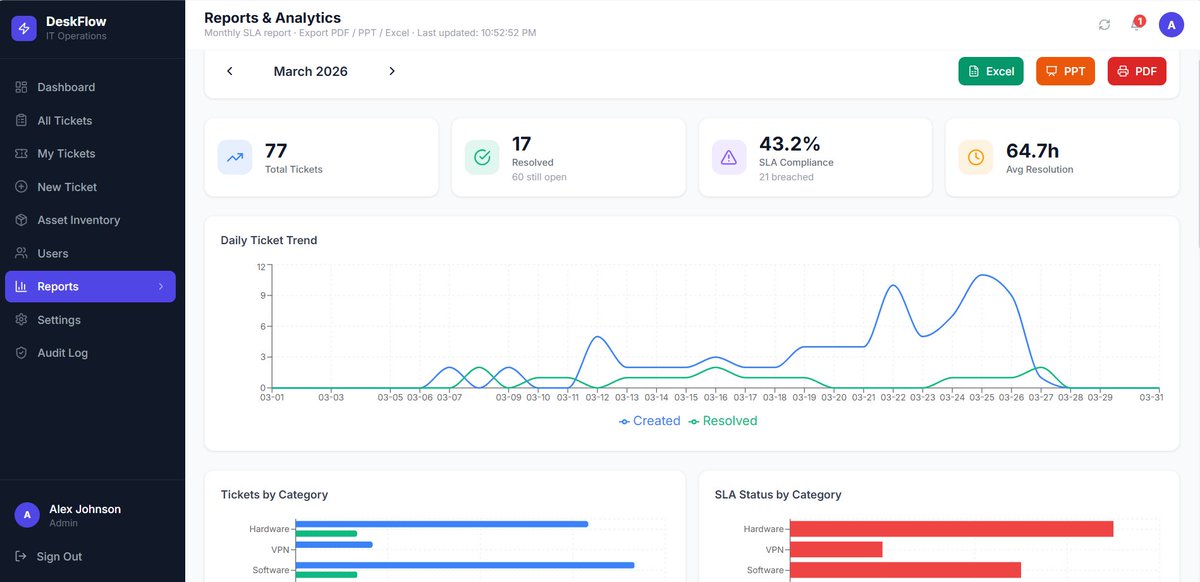The height and width of the screenshot is (582, 1200).
Task: Click the Resolved checkmark circle icon
Action: (482, 157)
